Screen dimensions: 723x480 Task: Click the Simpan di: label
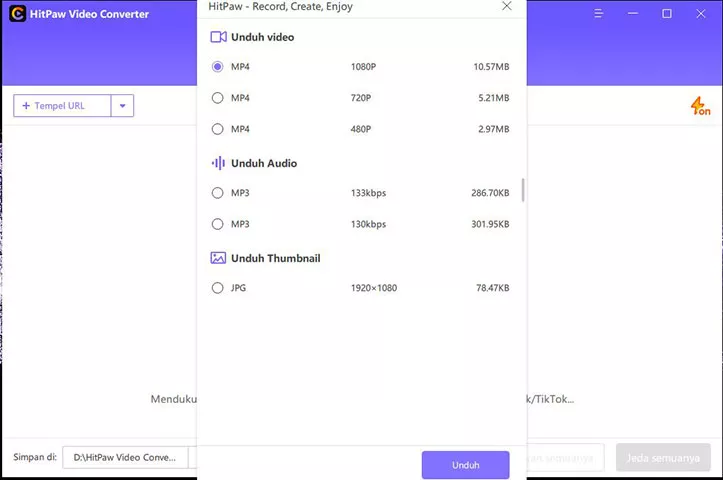pyautogui.click(x=35, y=457)
